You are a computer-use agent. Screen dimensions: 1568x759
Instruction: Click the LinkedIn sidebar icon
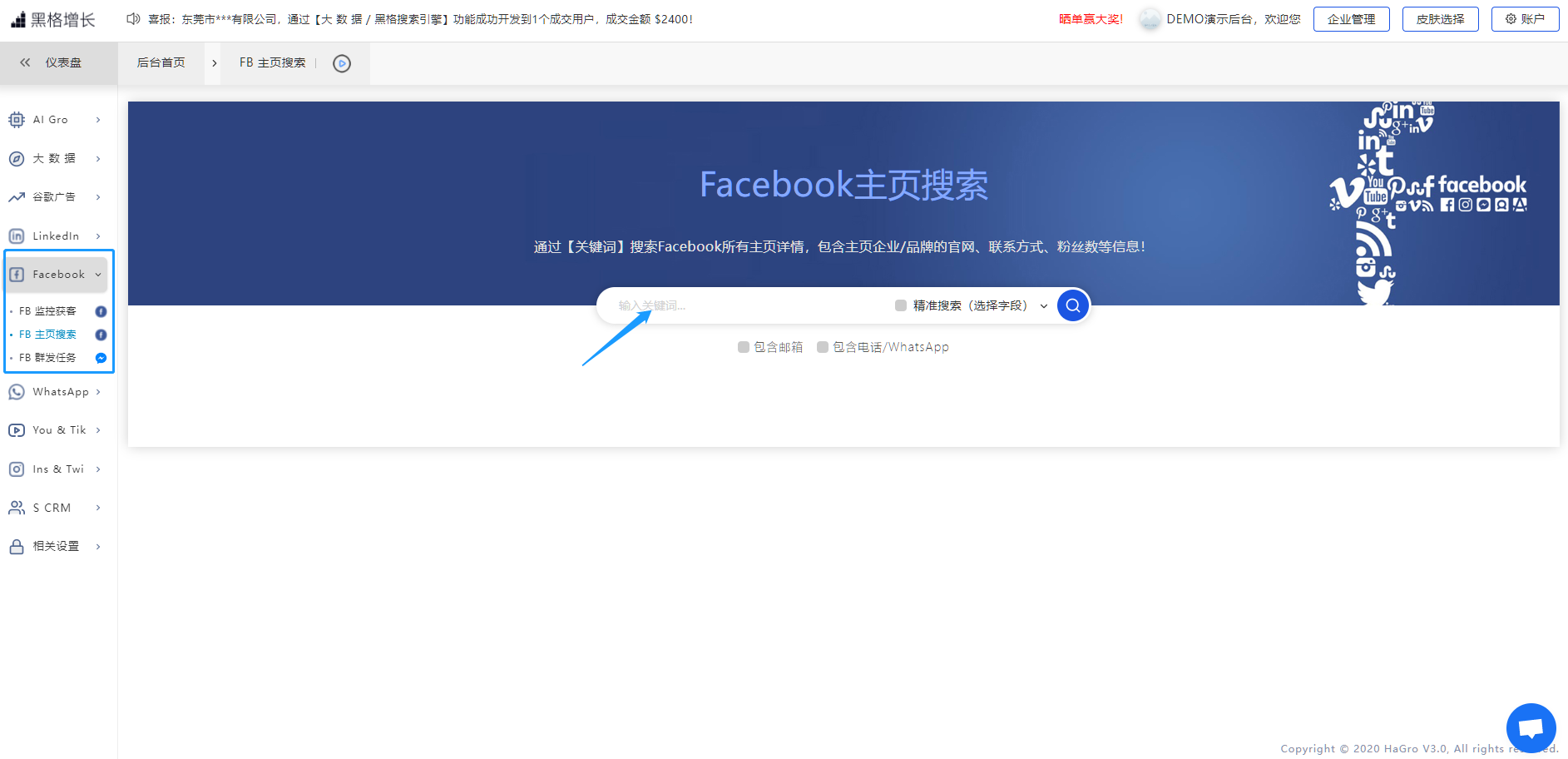17,236
